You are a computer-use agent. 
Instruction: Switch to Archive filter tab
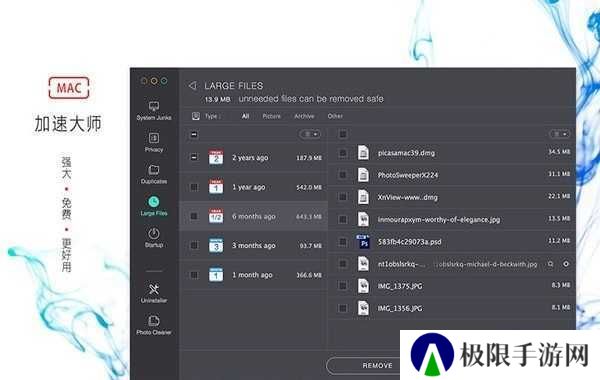pos(304,116)
